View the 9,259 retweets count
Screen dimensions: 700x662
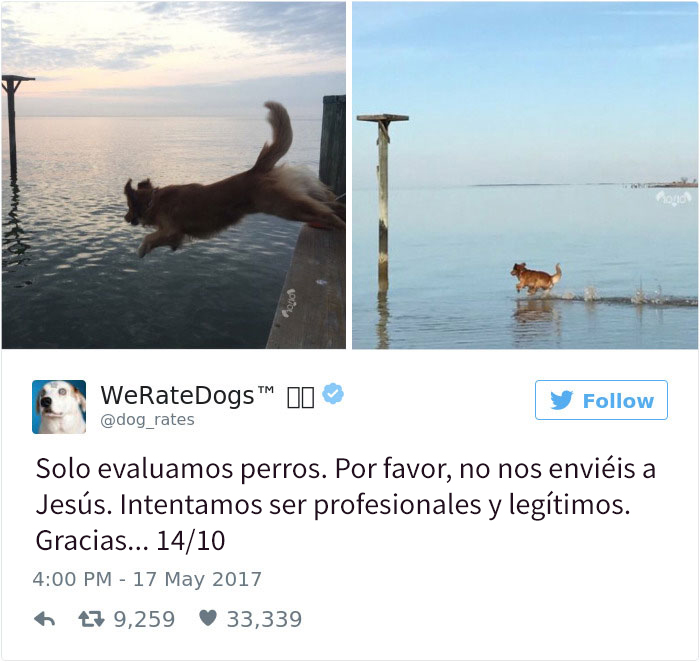pos(144,619)
